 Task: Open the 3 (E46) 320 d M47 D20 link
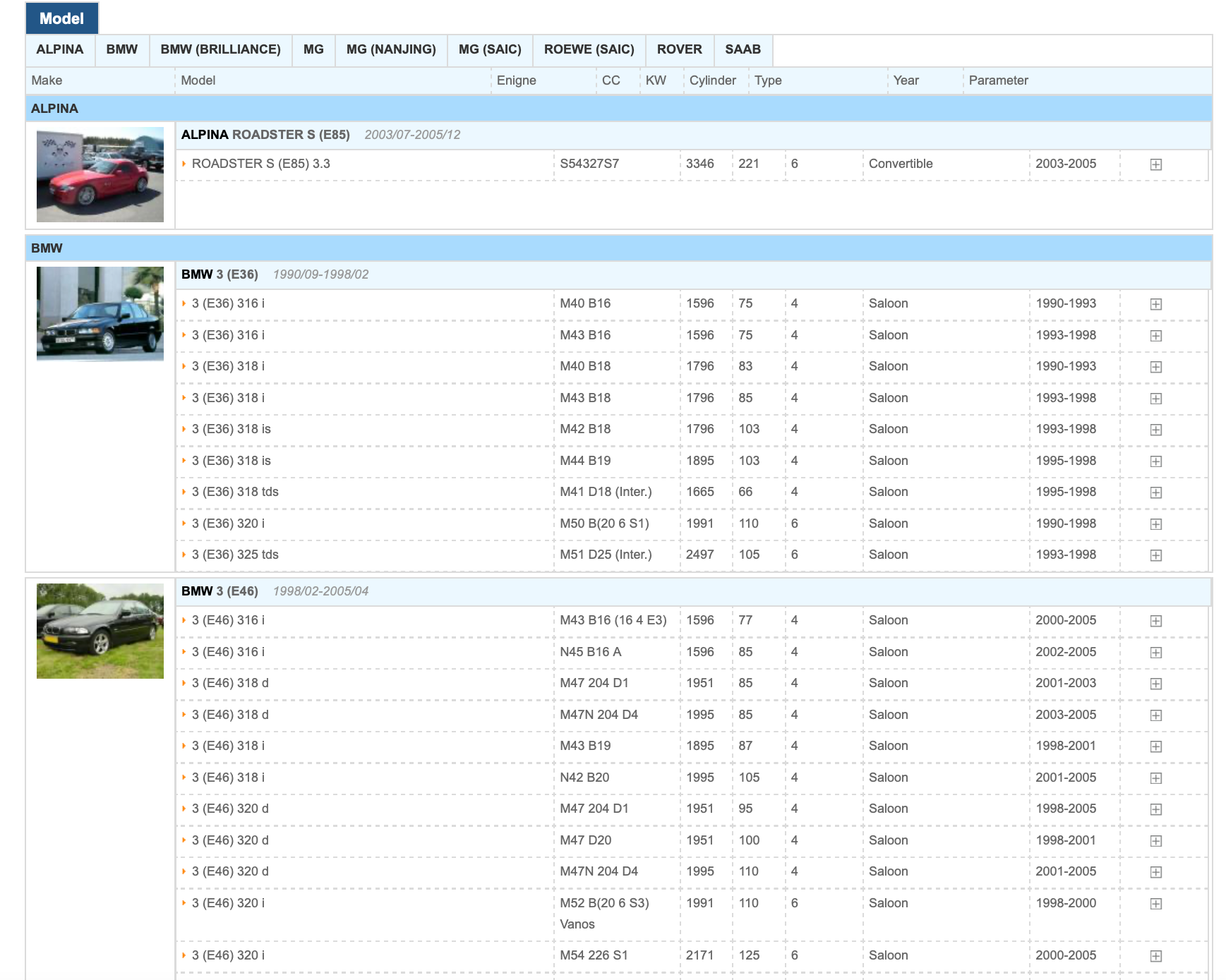click(230, 840)
